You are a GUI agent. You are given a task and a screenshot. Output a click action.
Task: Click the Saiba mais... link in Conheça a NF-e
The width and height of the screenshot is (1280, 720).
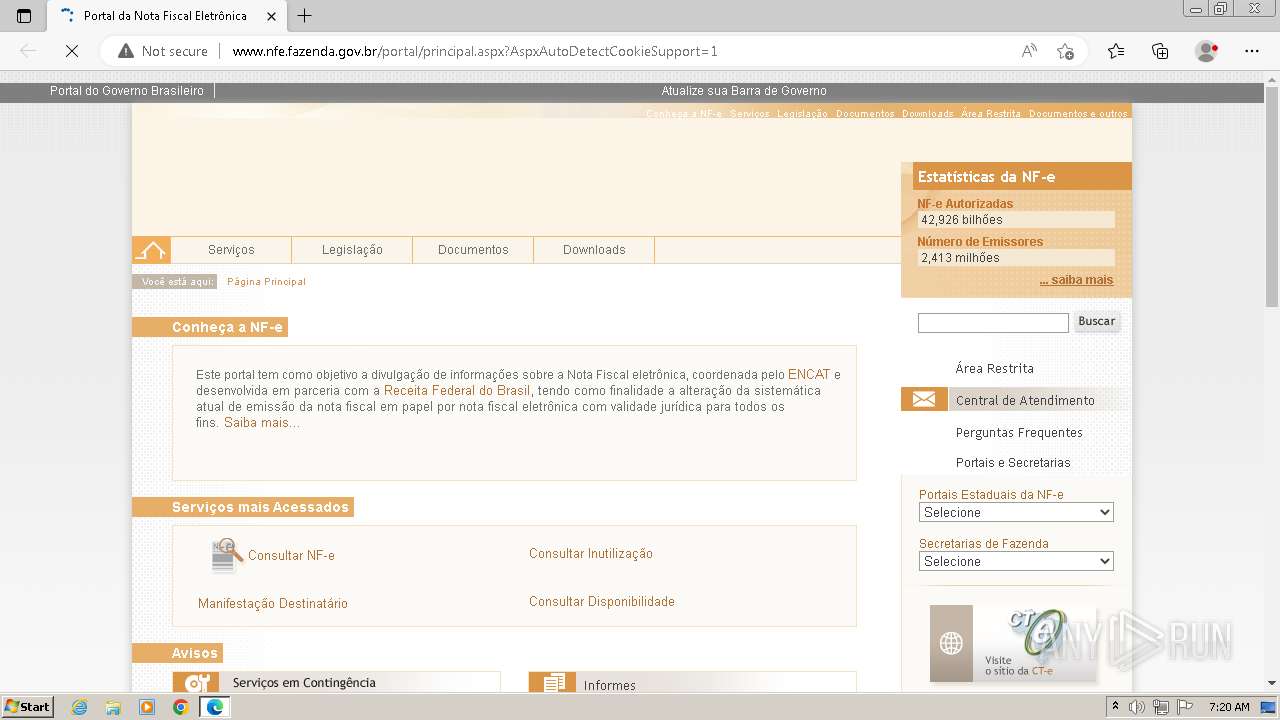coord(262,423)
